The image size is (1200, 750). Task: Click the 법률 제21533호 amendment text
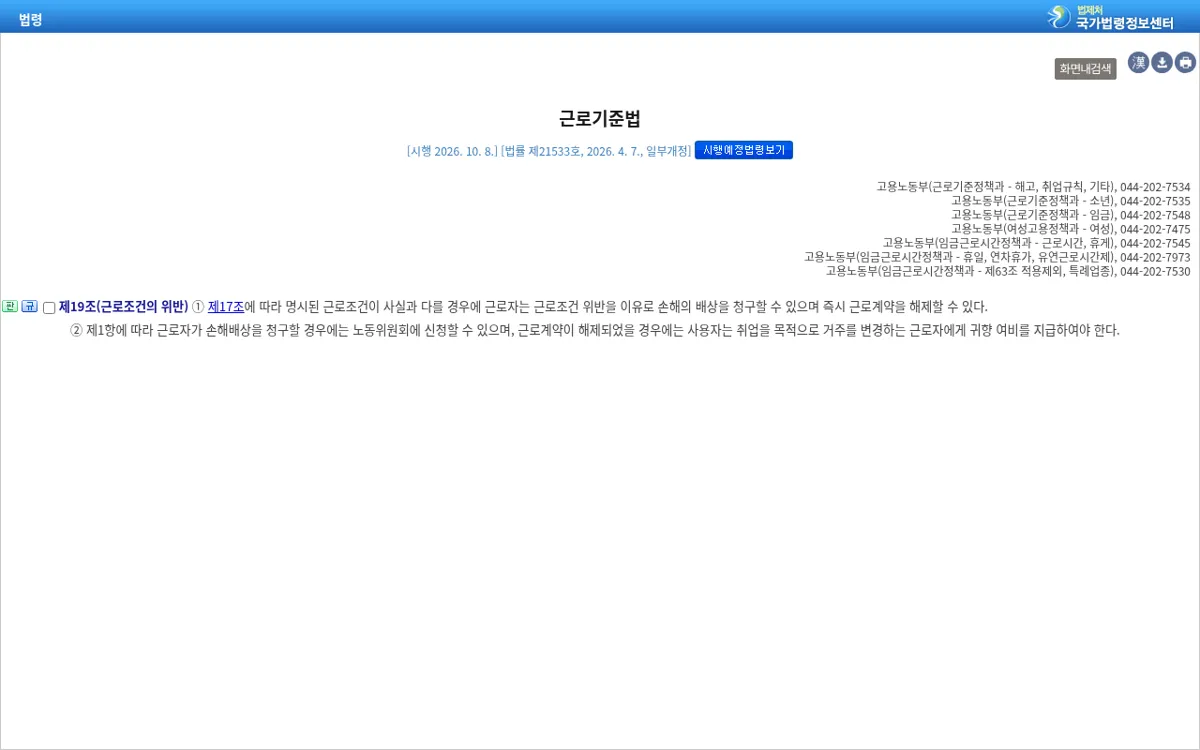coord(596,151)
